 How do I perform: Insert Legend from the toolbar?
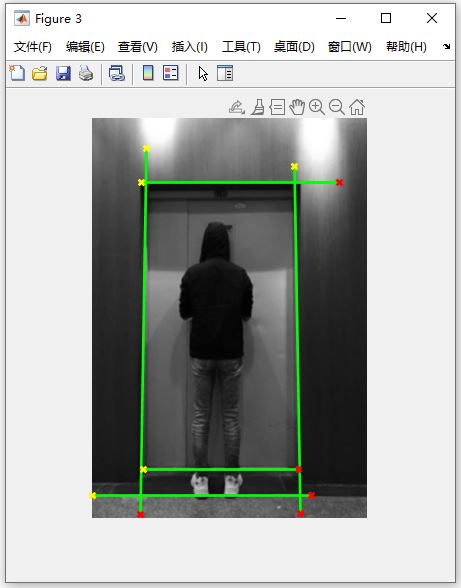pyautogui.click(x=171, y=73)
